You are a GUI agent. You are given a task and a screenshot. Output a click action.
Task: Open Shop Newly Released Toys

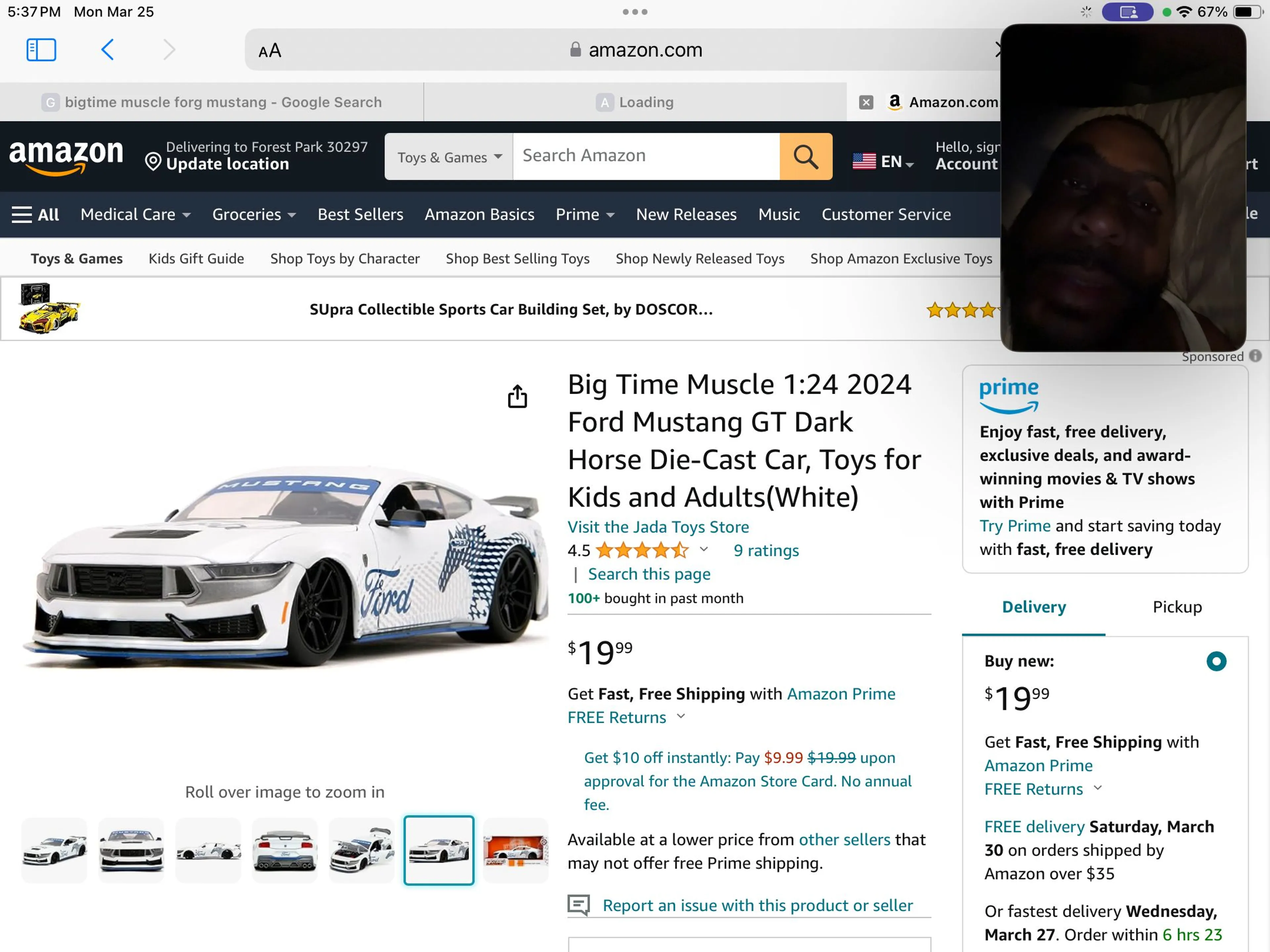click(x=700, y=259)
